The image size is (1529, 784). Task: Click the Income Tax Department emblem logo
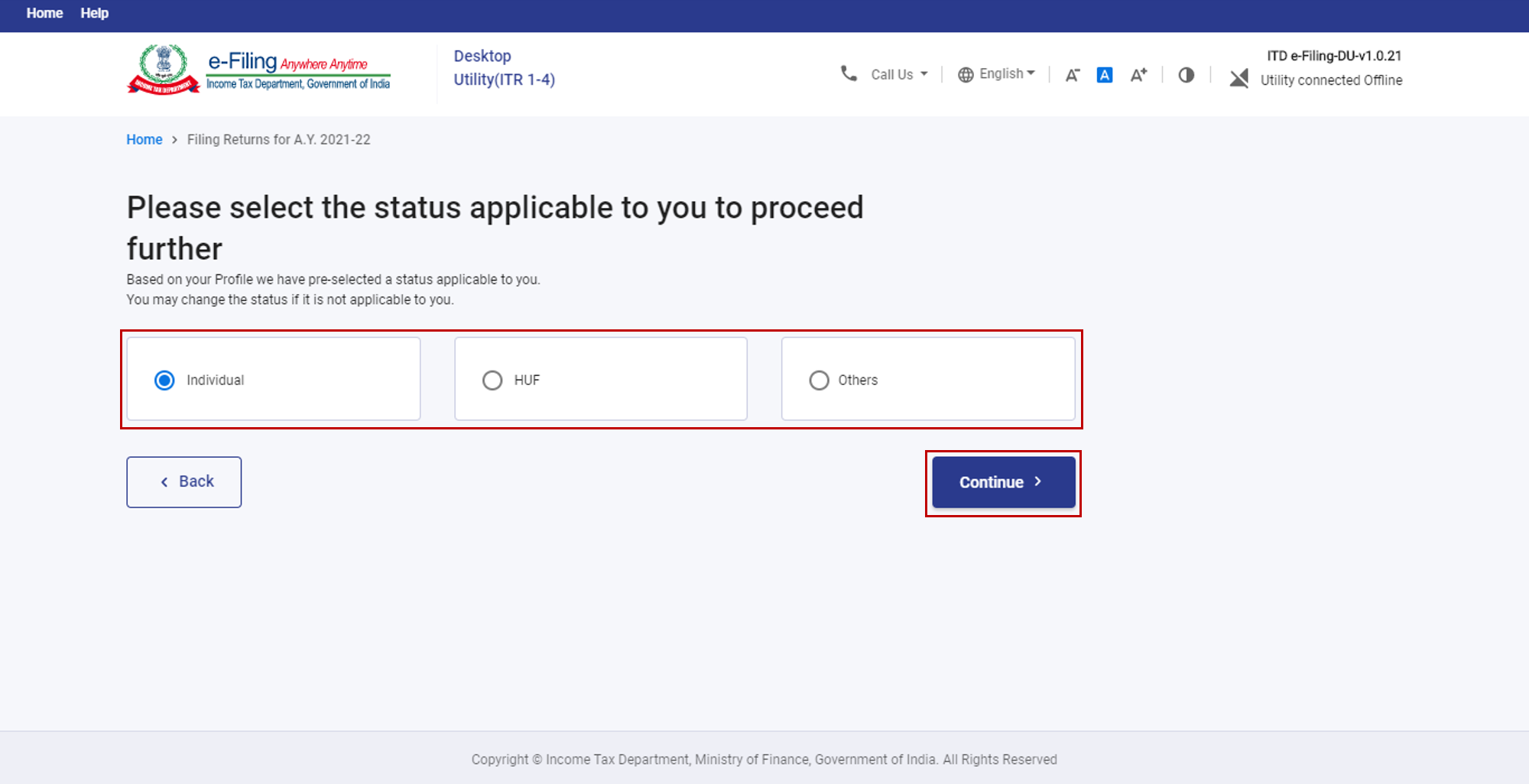click(163, 69)
